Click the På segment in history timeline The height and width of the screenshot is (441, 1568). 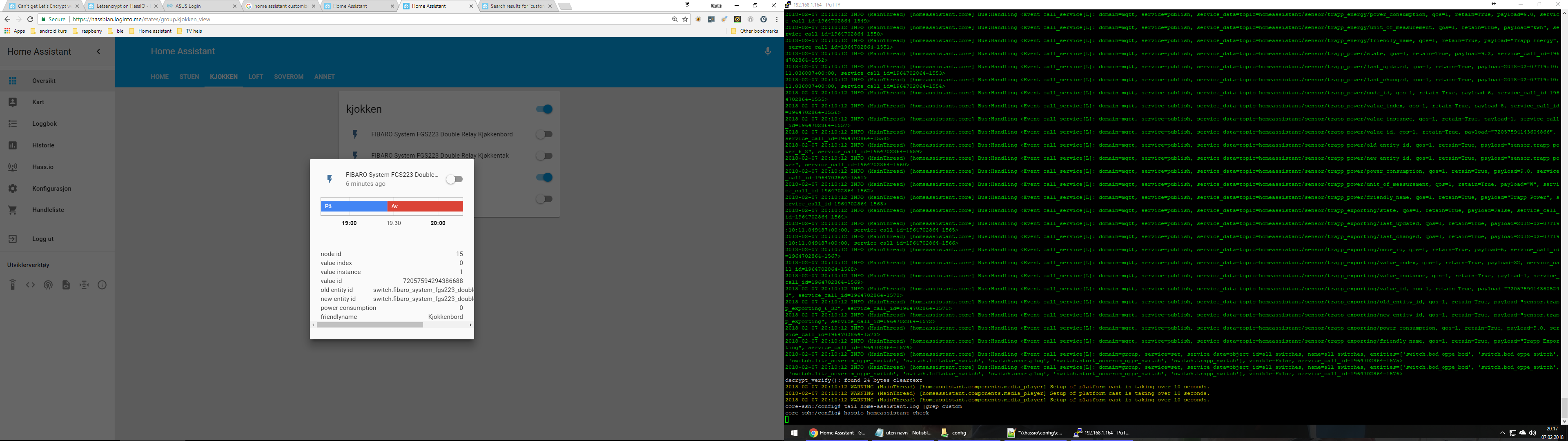point(354,207)
